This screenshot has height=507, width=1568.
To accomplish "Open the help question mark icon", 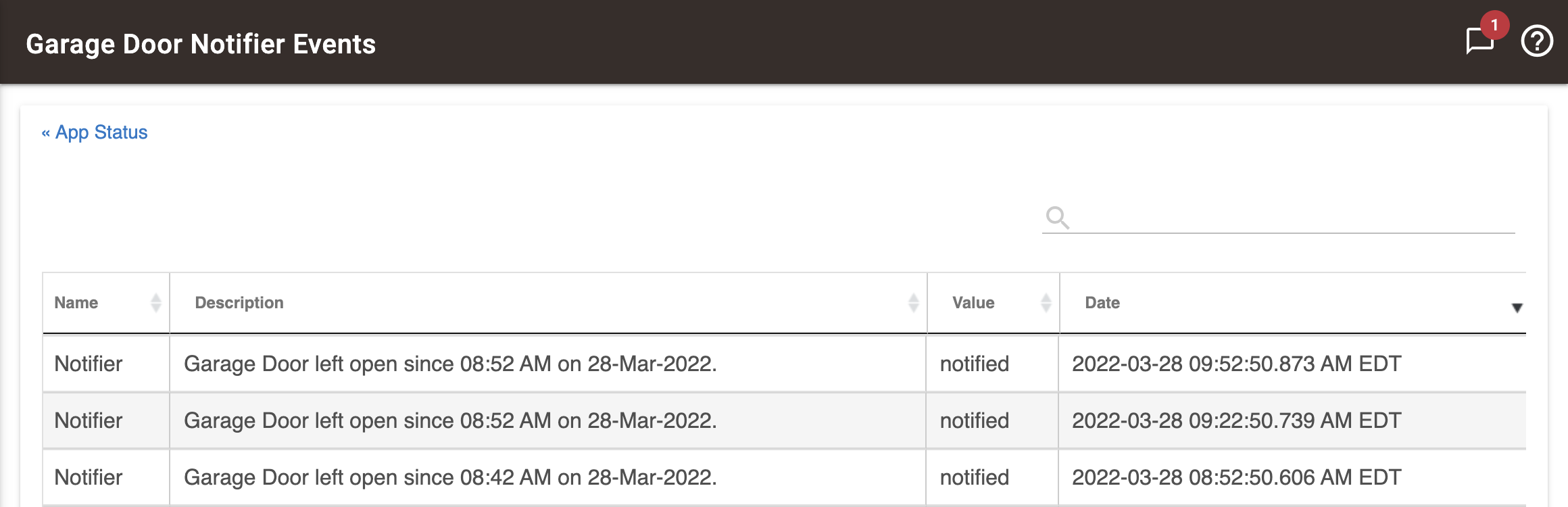I will [x=1537, y=42].
